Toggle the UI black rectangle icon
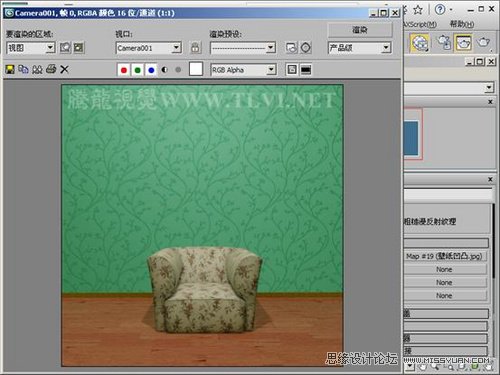 (x=306, y=70)
